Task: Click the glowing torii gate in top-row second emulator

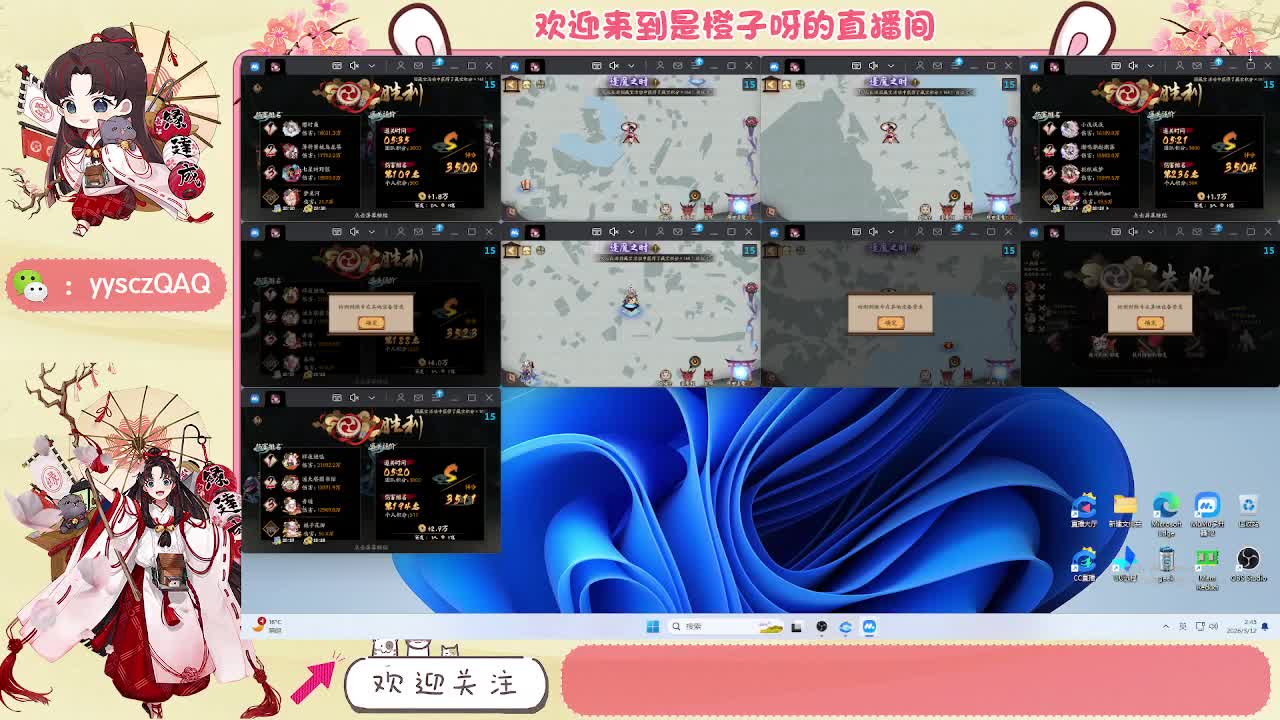Action: [x=741, y=205]
